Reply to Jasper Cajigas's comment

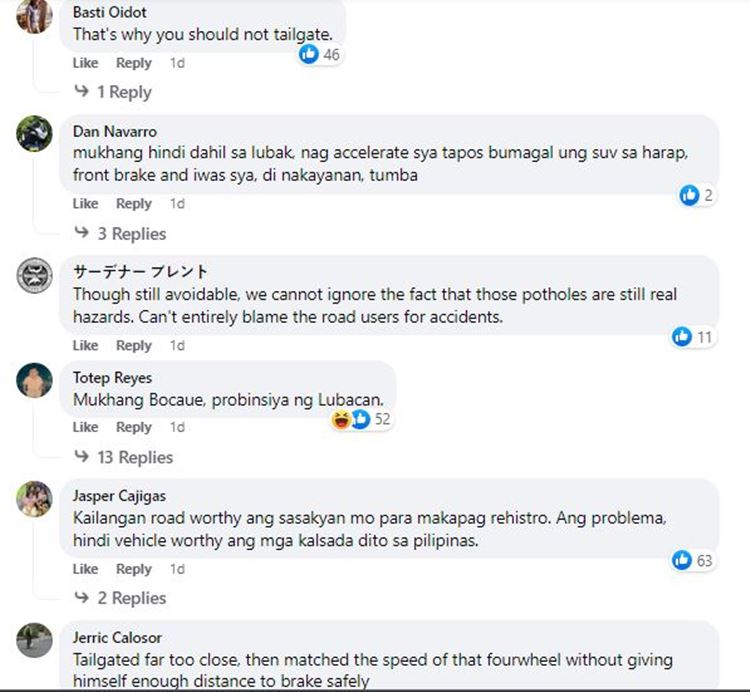[133, 569]
